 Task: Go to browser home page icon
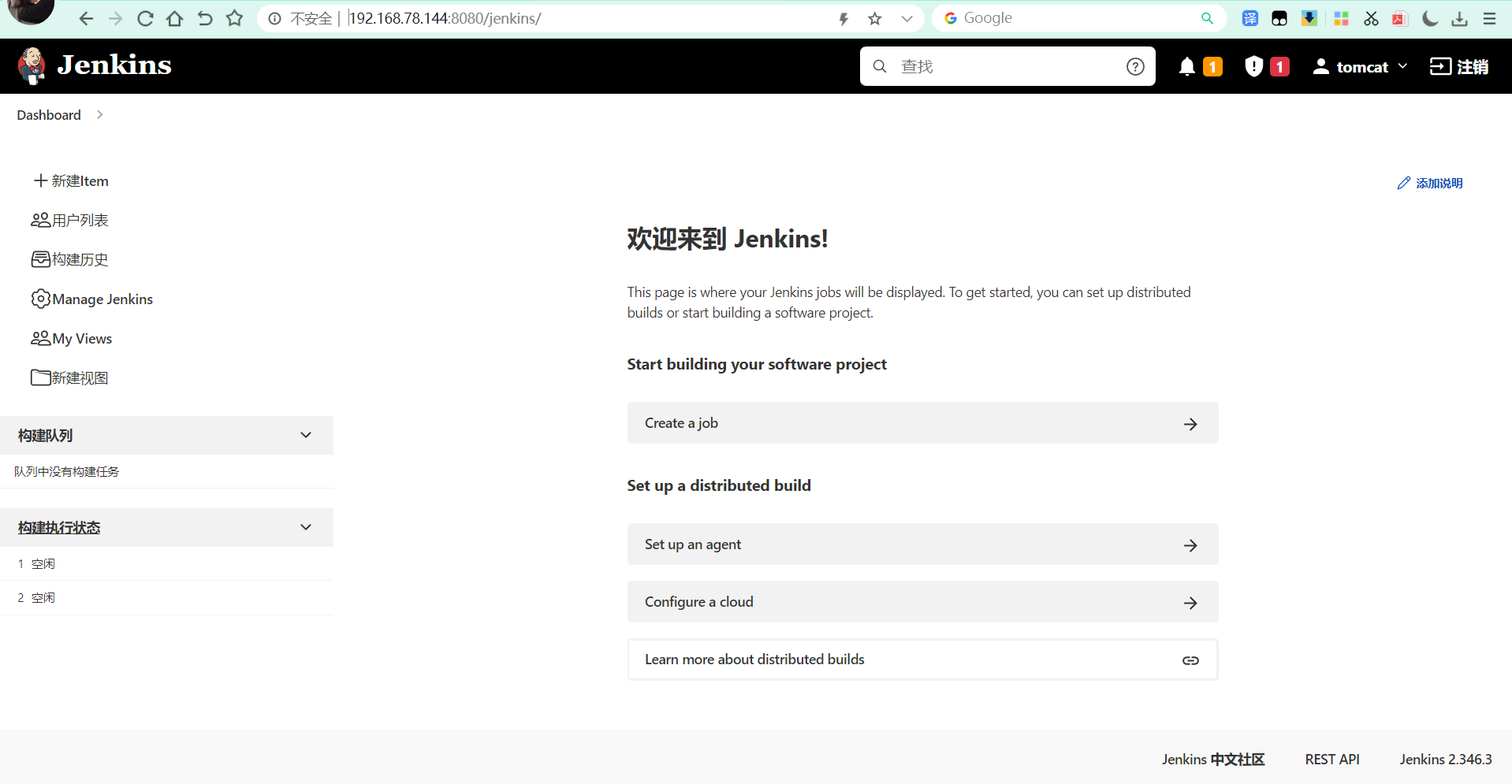[175, 18]
